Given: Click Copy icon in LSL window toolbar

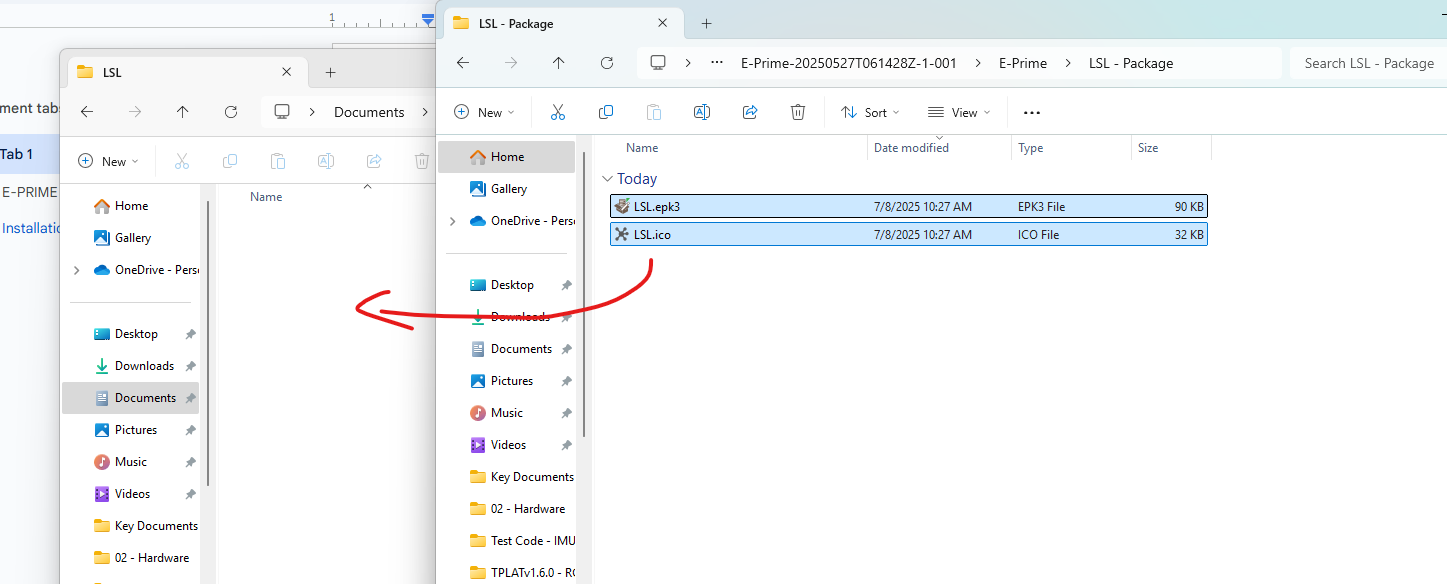Looking at the screenshot, I should 230,161.
